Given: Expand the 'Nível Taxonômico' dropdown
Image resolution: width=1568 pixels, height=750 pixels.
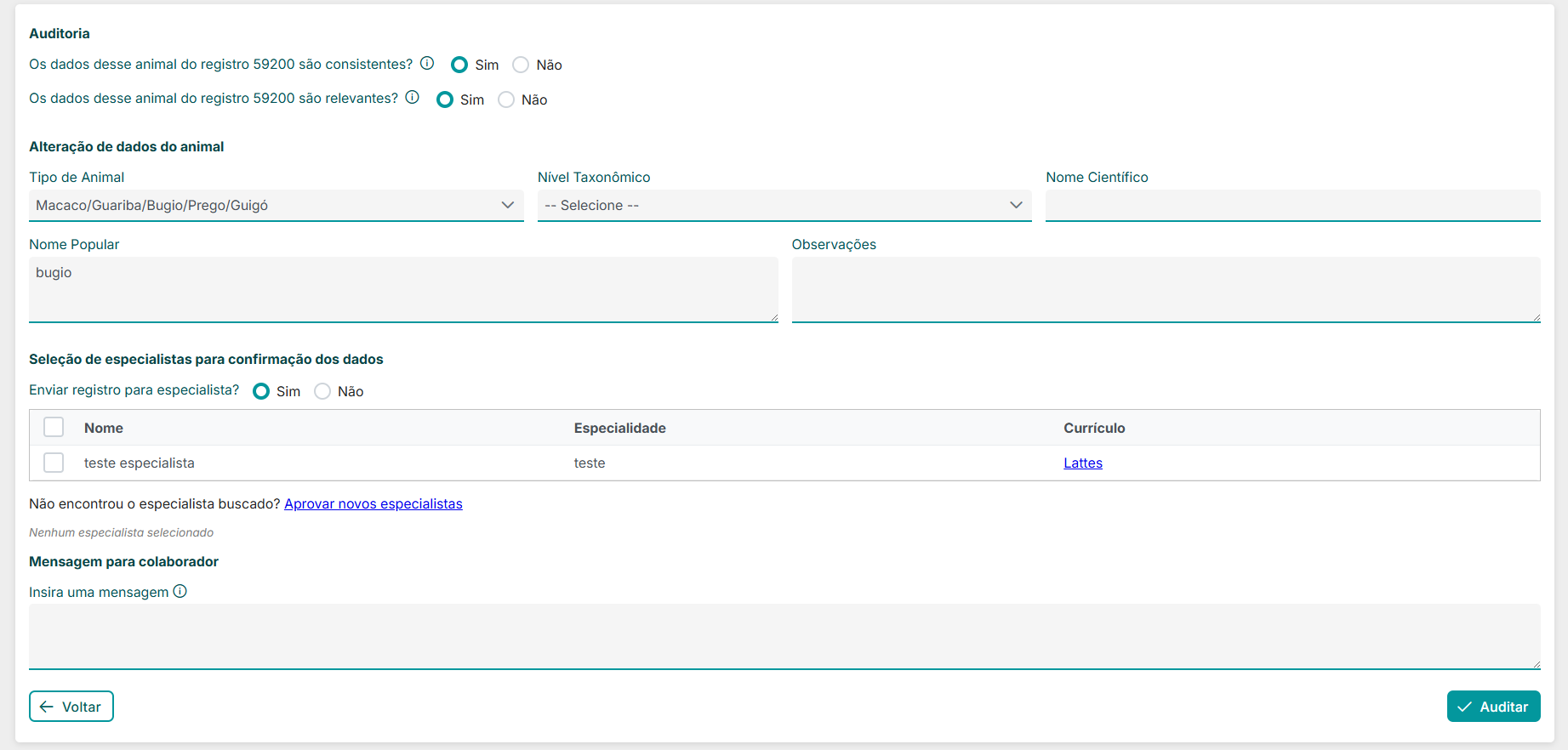Looking at the screenshot, I should 784,205.
